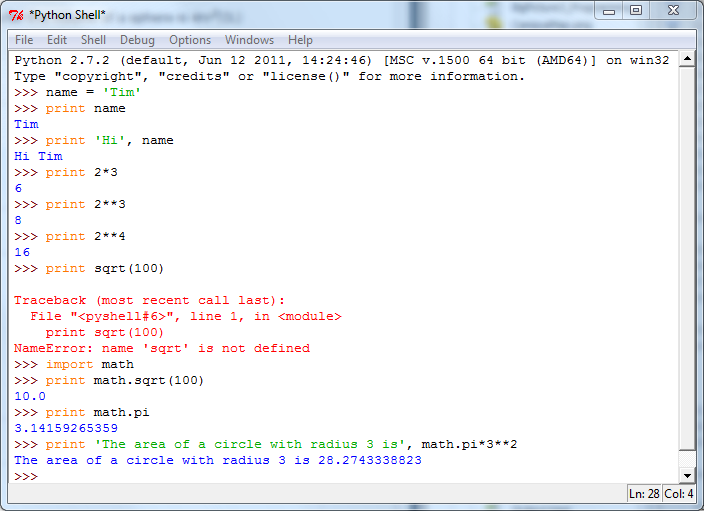Click the red 'print sqrt(100)' traceback line
This screenshot has height=511, width=704.
coord(105,333)
